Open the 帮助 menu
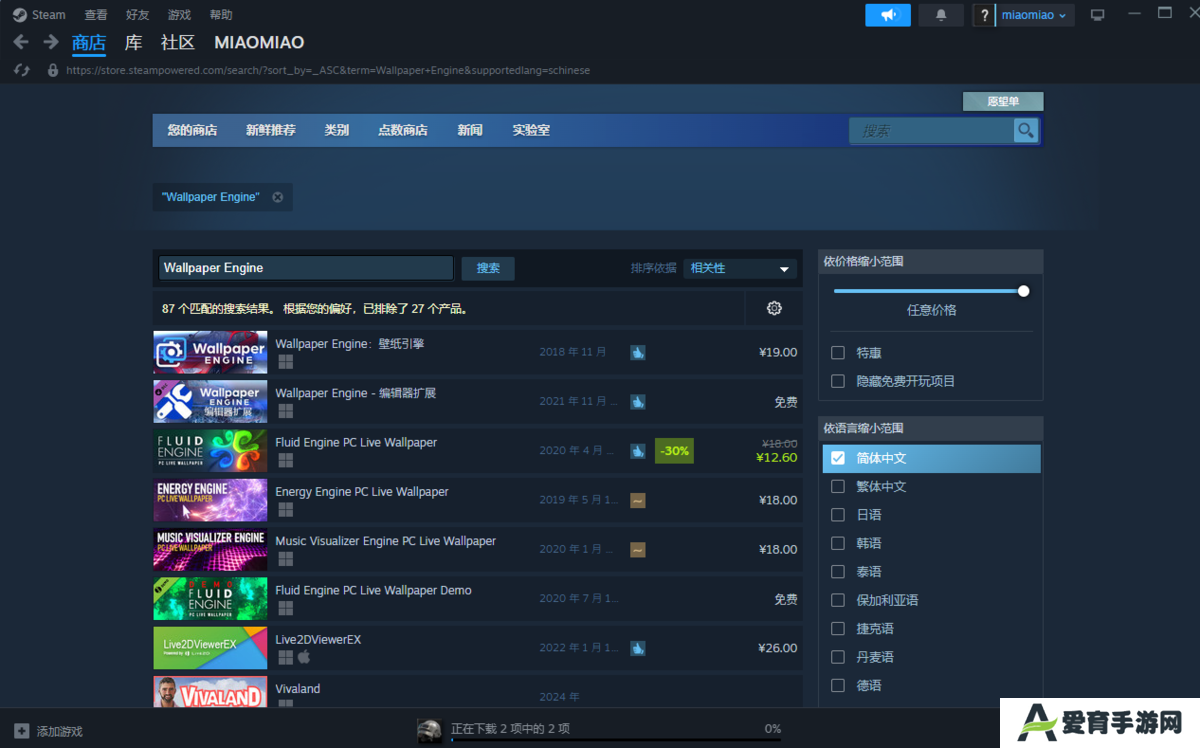 coord(221,15)
